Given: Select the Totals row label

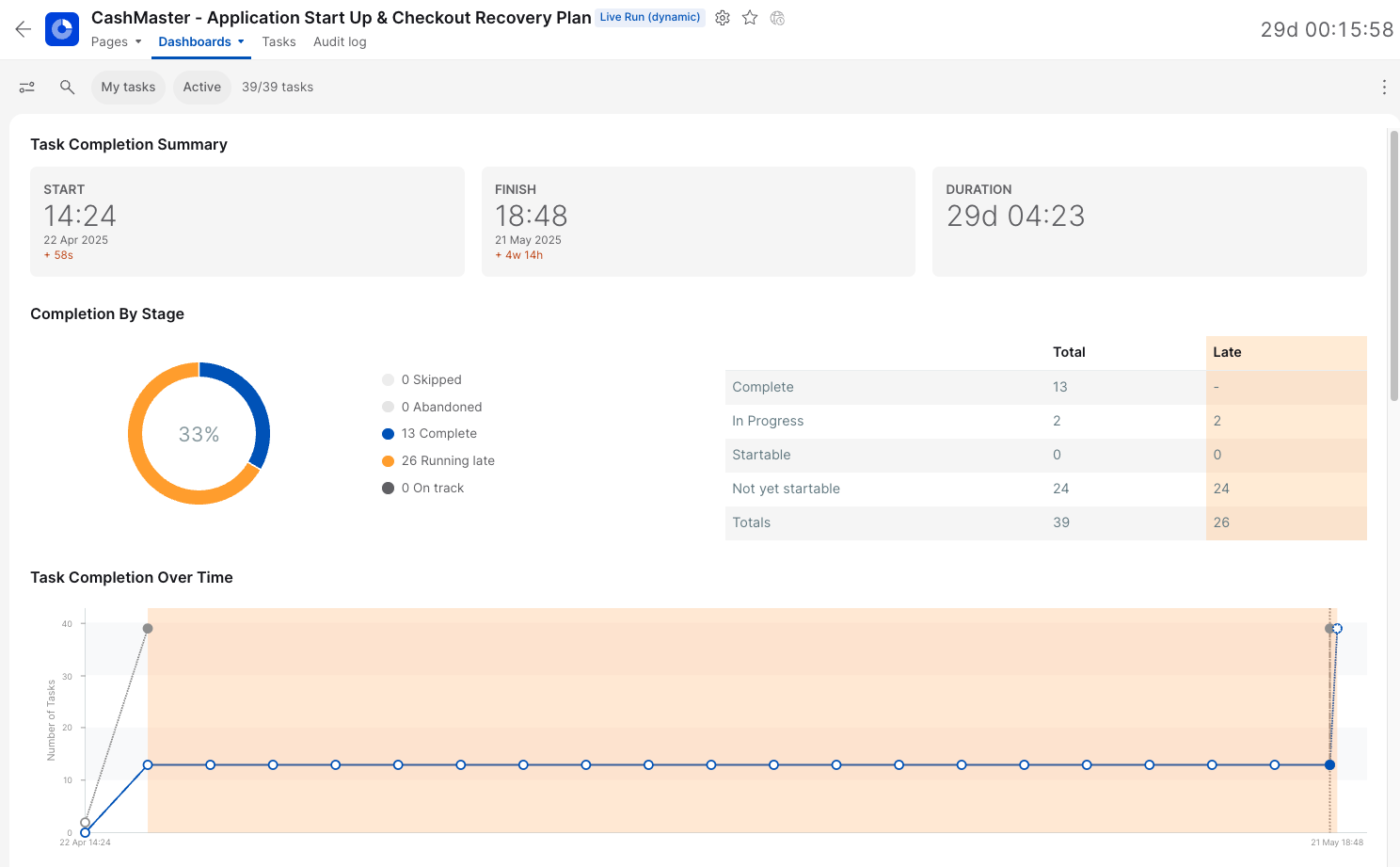Looking at the screenshot, I should pyautogui.click(x=751, y=522).
